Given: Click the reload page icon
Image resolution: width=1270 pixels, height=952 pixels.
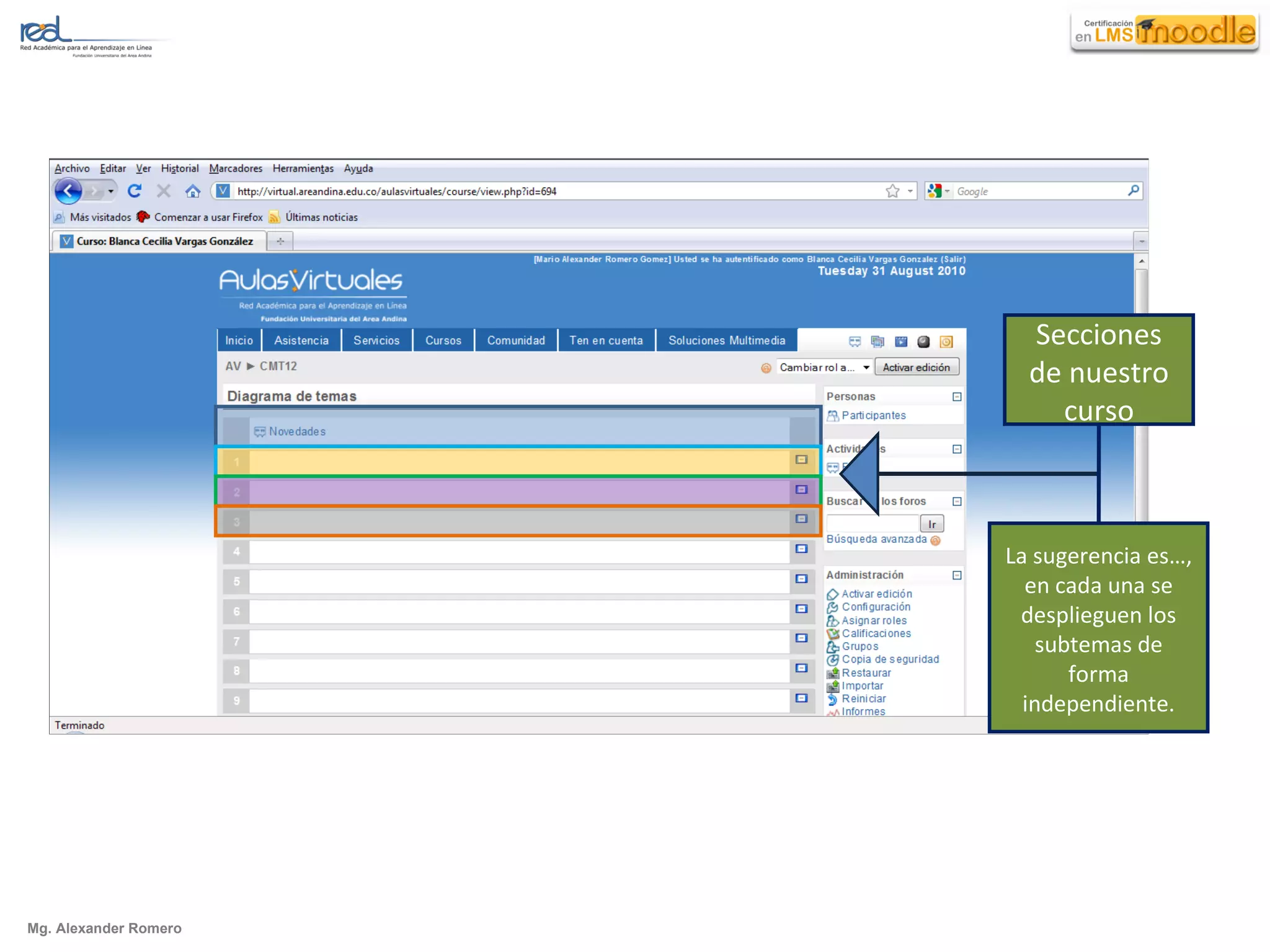Looking at the screenshot, I should click(135, 191).
